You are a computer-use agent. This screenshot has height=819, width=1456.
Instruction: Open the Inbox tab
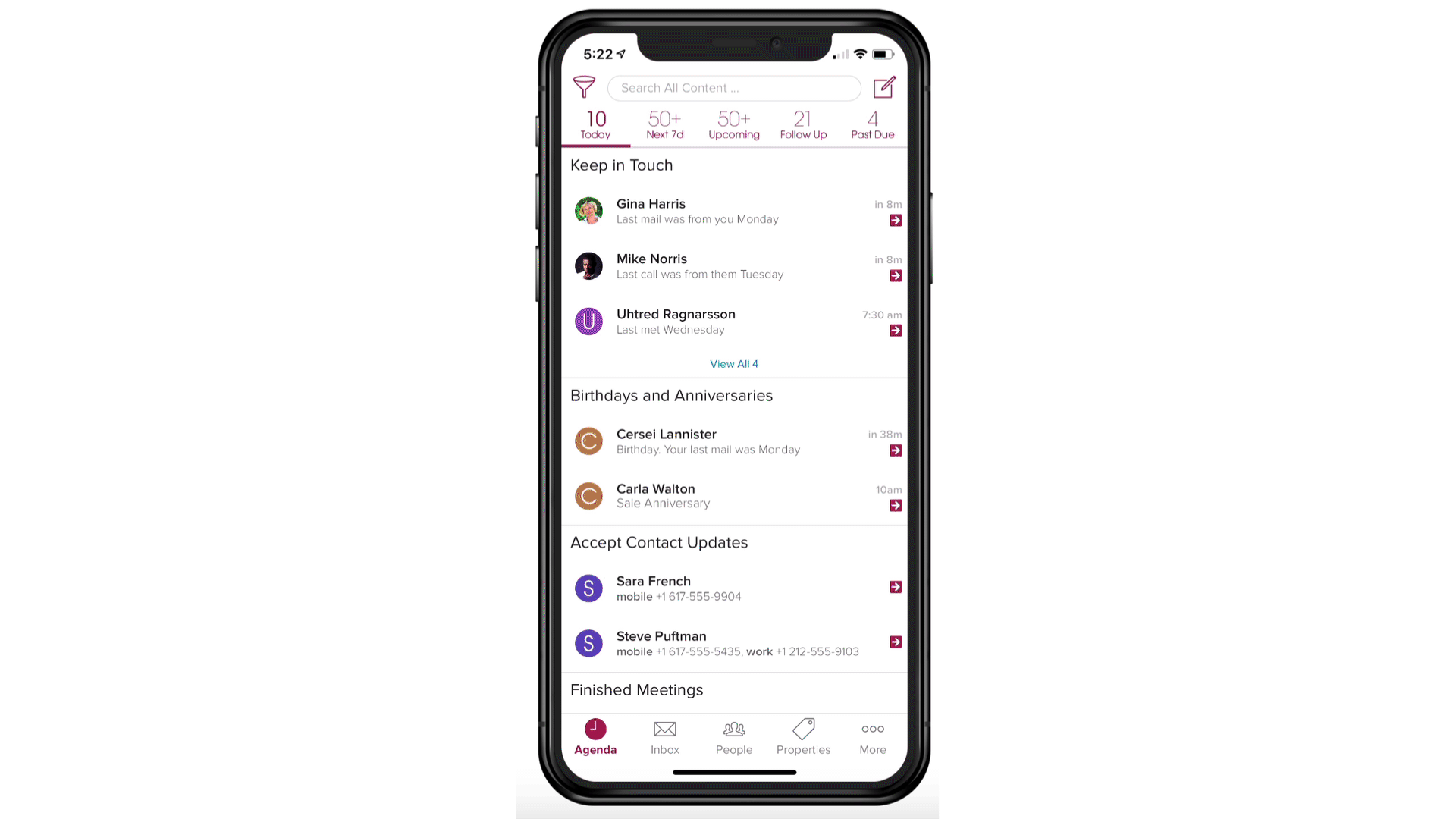coord(665,737)
